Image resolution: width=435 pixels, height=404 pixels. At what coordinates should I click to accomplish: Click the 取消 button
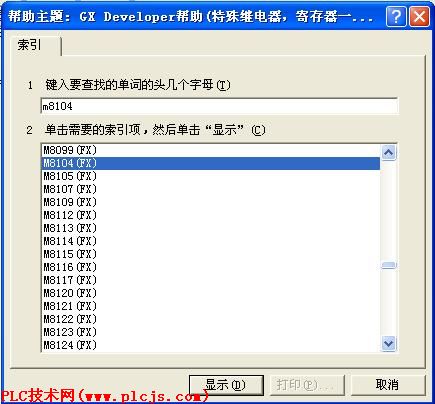click(x=388, y=385)
